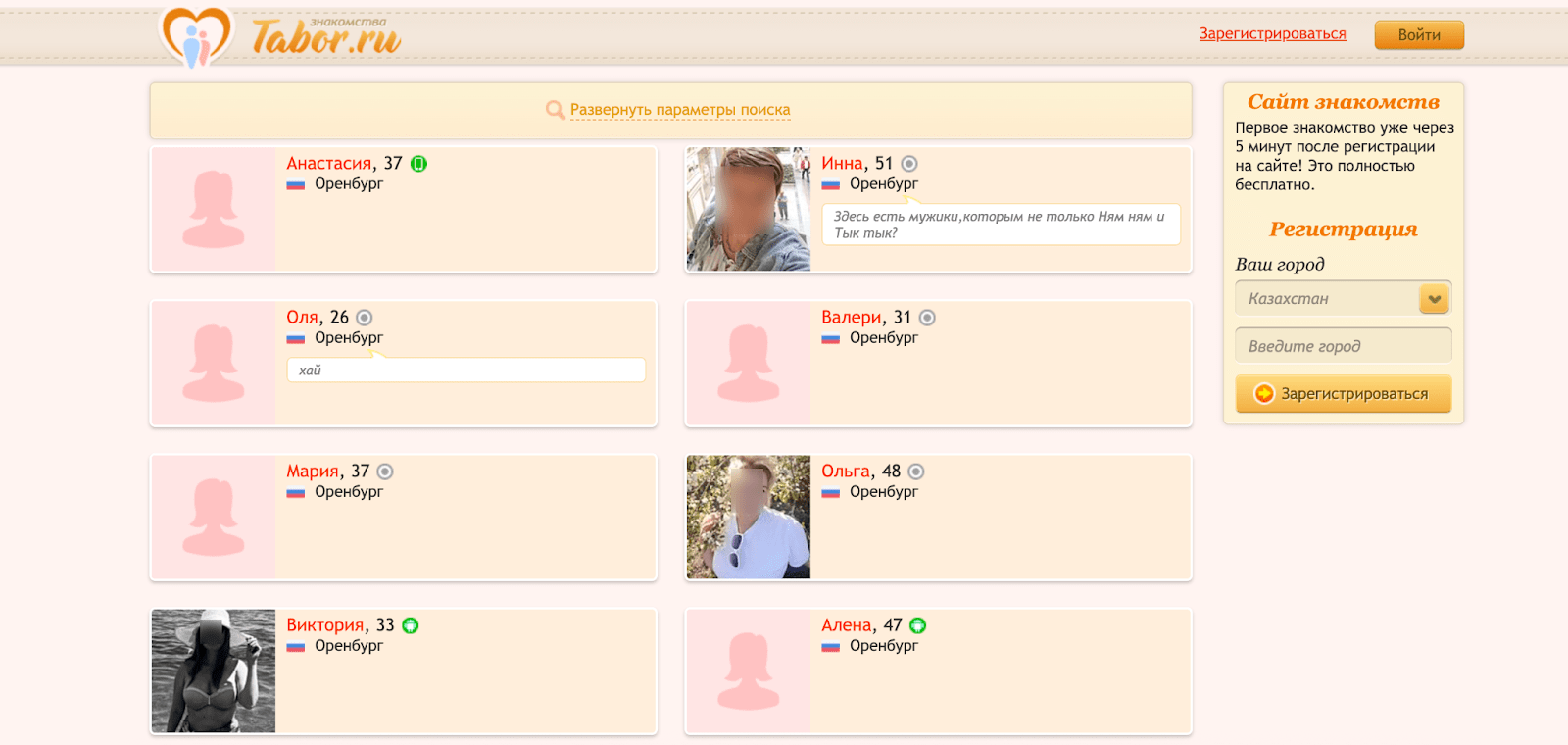Open Виктория's profile name link

pos(325,625)
